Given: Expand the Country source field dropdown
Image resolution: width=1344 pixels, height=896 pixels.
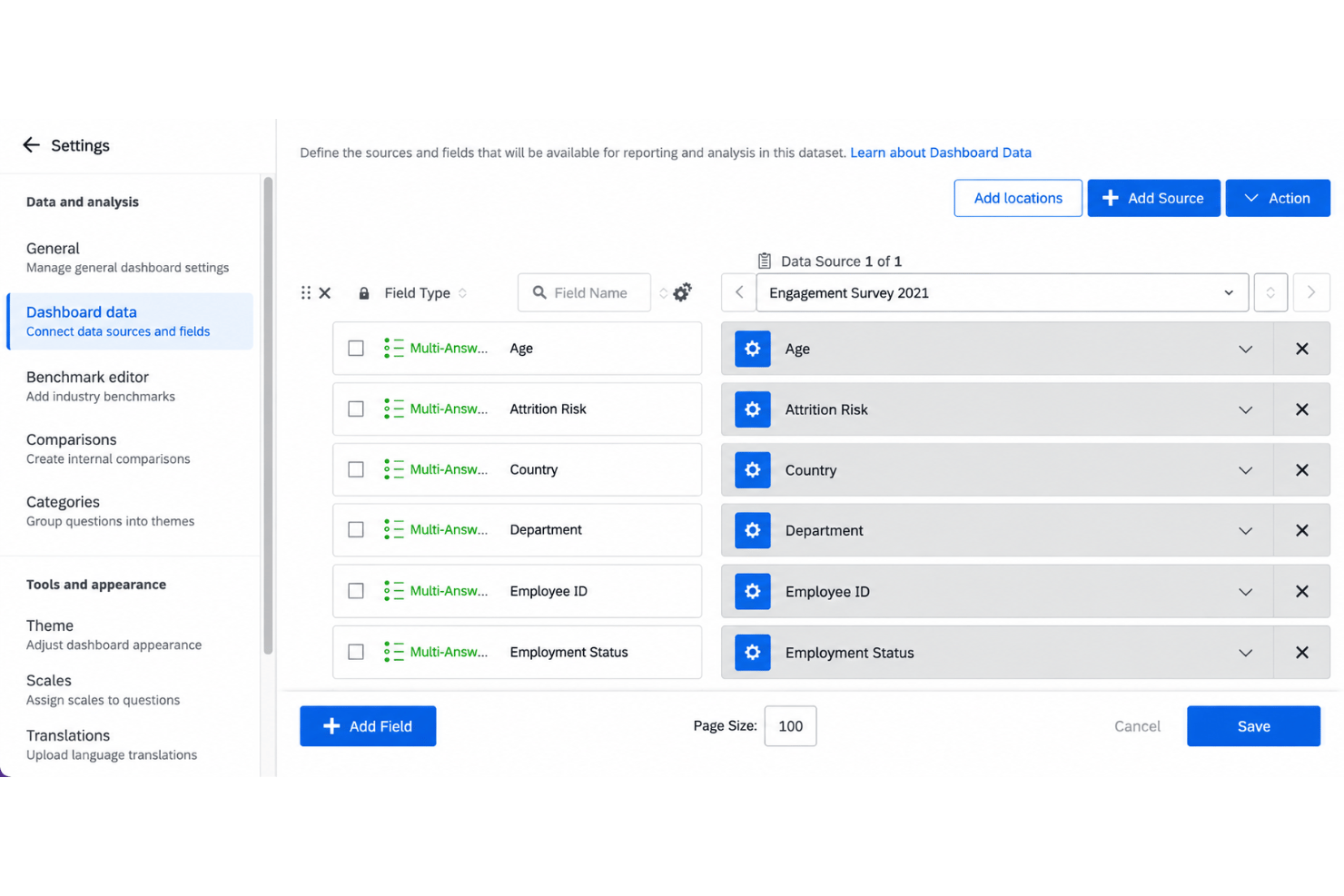Looking at the screenshot, I should tap(1245, 471).
